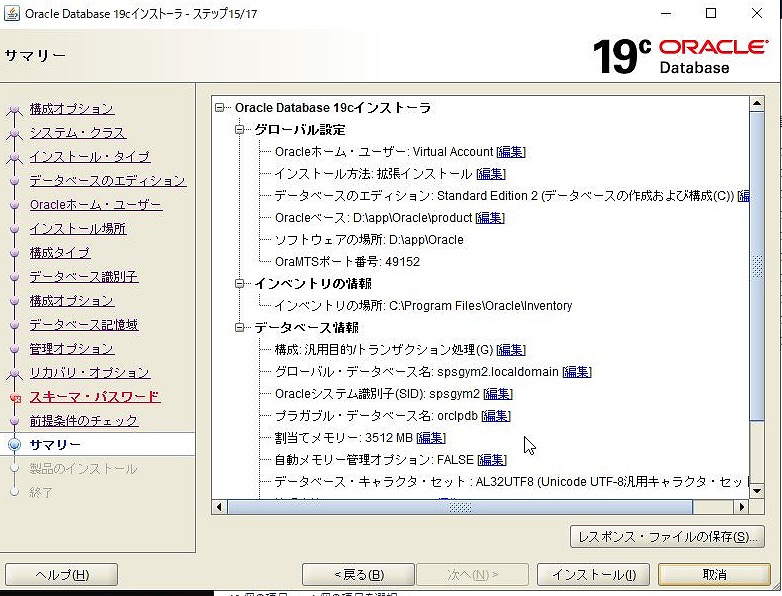Screen dimensions: 782x596
Task: Select the データベース・キャラクタ・セット AL32UTF8 row
Action: click(x=511, y=482)
